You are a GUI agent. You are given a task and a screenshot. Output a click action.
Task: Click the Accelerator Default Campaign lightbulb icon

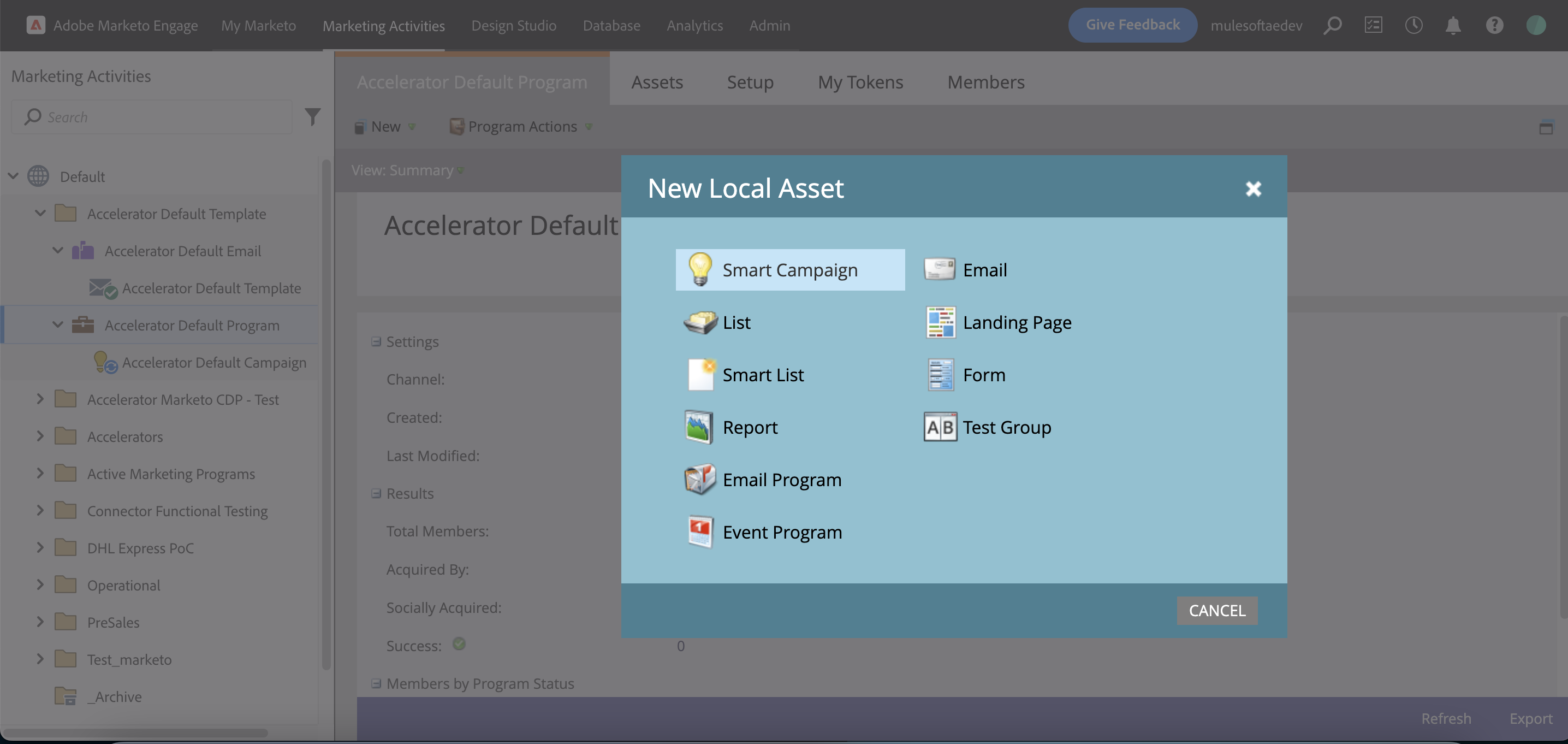click(105, 362)
